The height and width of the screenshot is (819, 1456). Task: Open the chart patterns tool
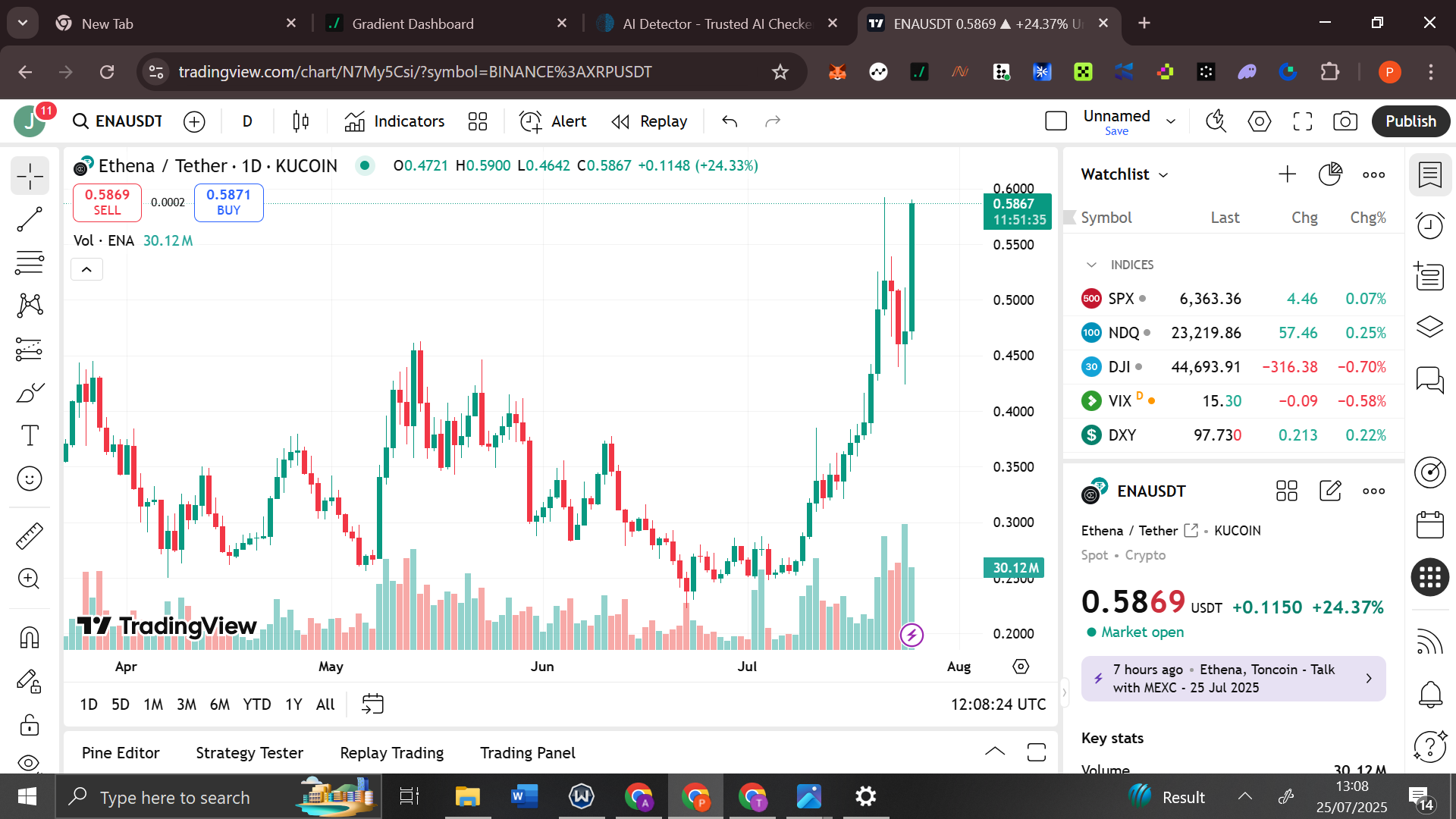pyautogui.click(x=30, y=306)
